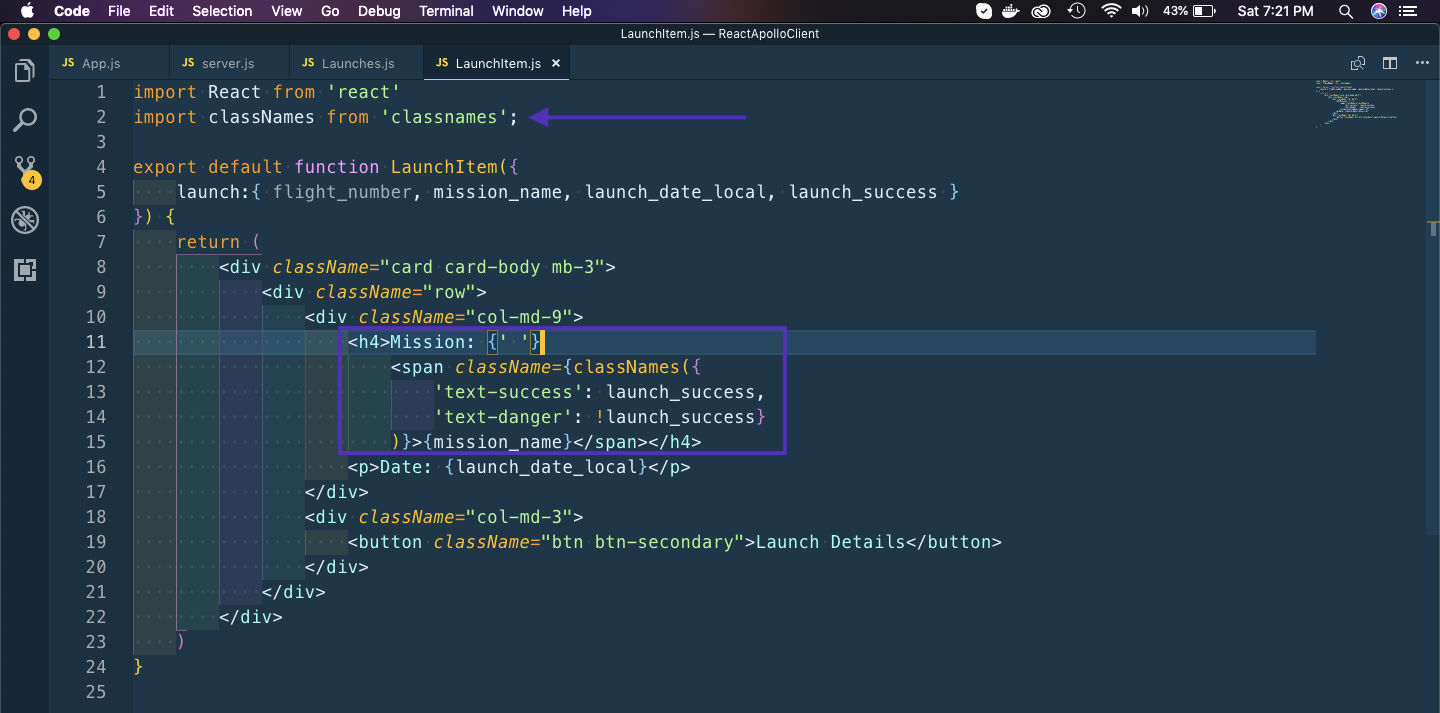Image resolution: width=1440 pixels, height=713 pixels.
Task: Switch to the Launches.js tab
Action: (357, 63)
